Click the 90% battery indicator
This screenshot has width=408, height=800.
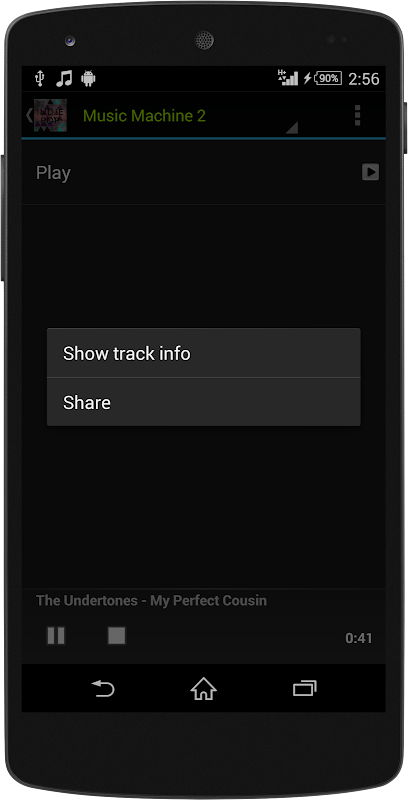[328, 78]
